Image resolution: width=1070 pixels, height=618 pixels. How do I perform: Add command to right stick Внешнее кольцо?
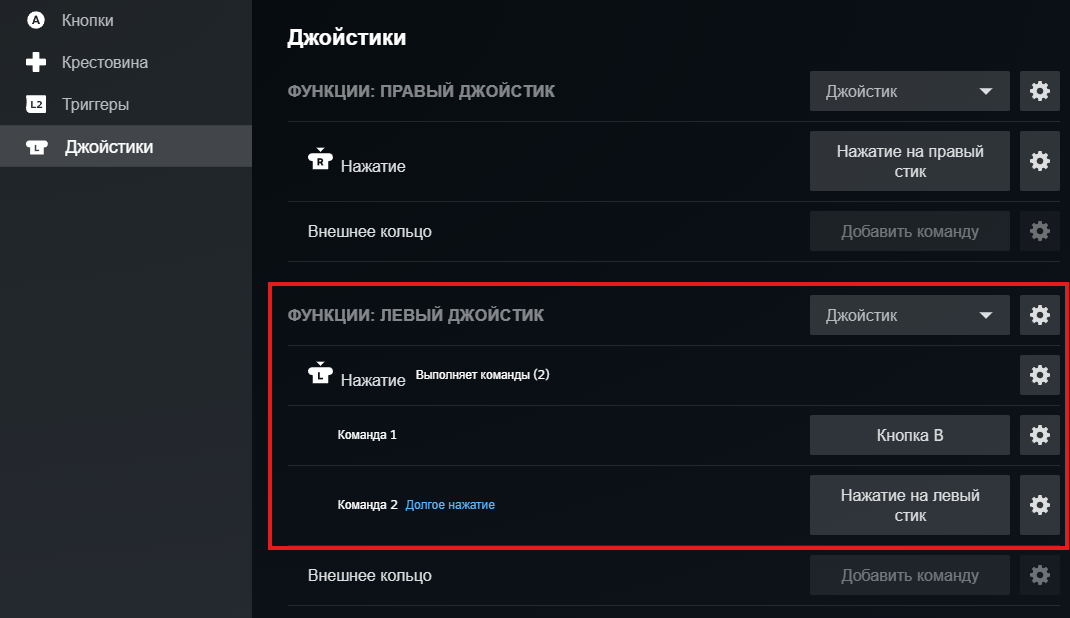(909, 231)
